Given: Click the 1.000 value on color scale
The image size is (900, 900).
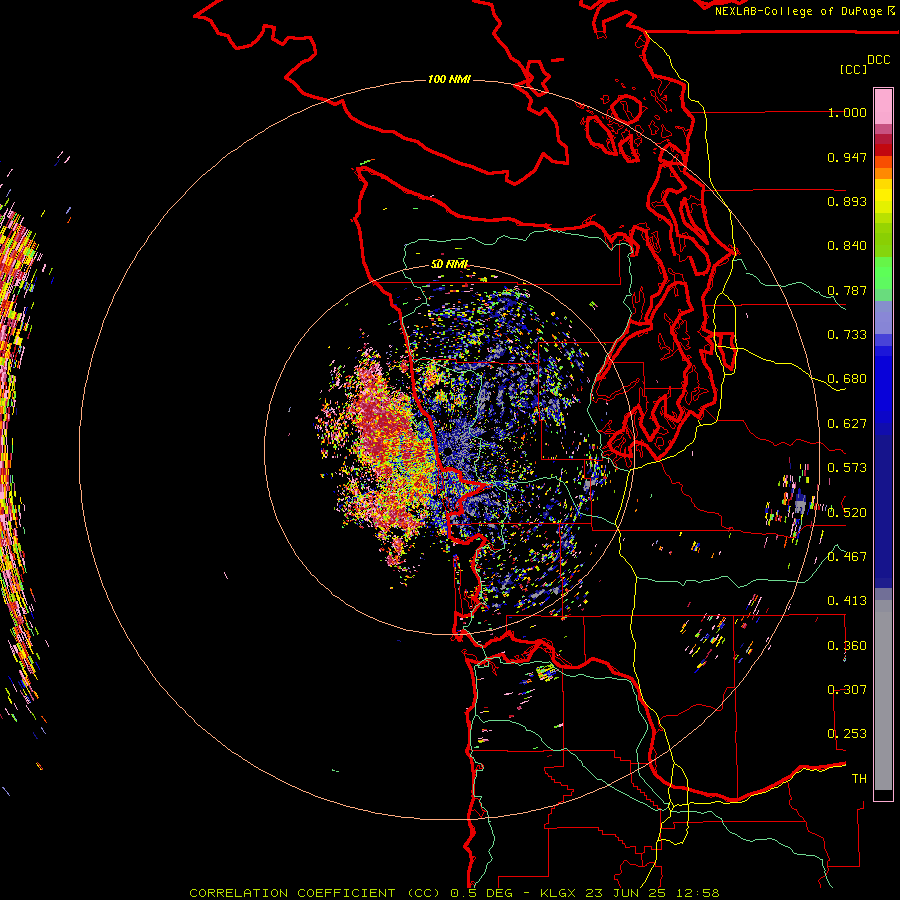Looking at the screenshot, I should coord(847,112).
